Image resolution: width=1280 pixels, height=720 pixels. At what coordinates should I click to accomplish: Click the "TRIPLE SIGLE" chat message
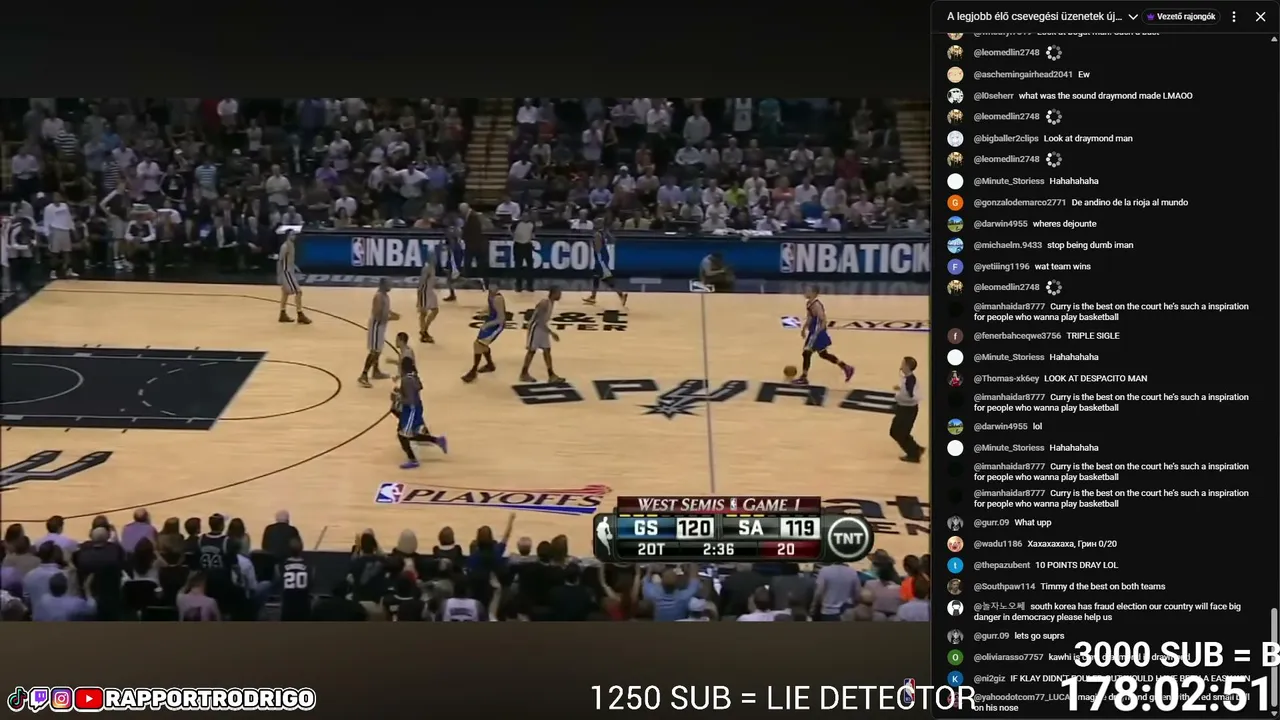[1093, 336]
